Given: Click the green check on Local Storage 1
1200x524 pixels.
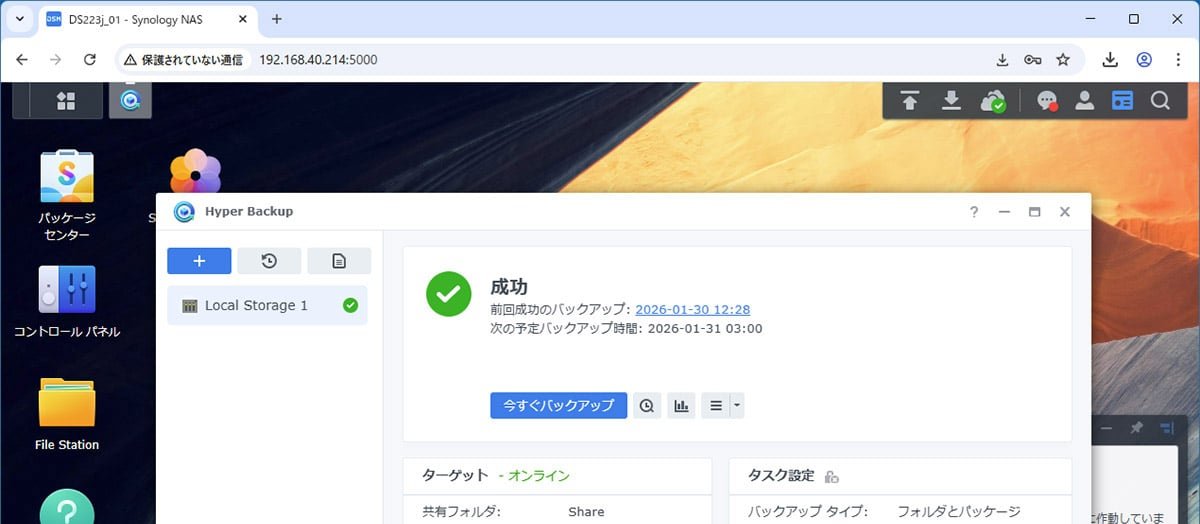Looking at the screenshot, I should (350, 305).
